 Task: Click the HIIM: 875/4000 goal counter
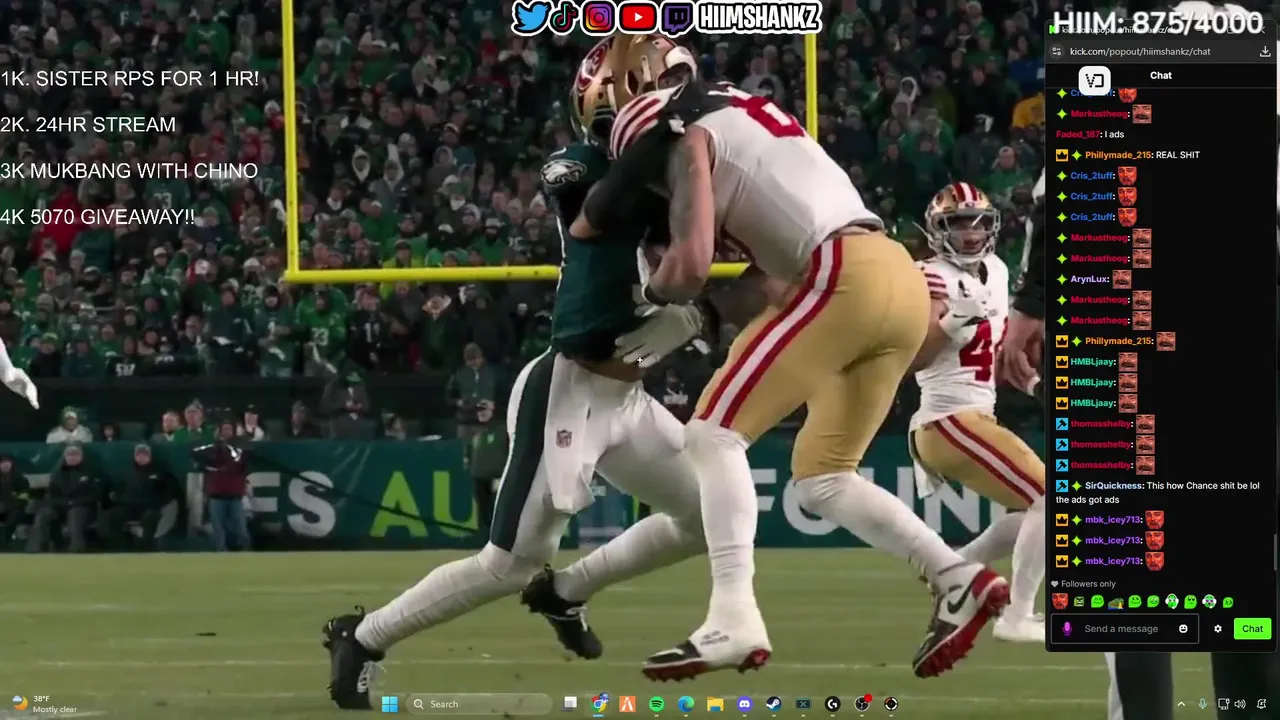click(x=1158, y=22)
